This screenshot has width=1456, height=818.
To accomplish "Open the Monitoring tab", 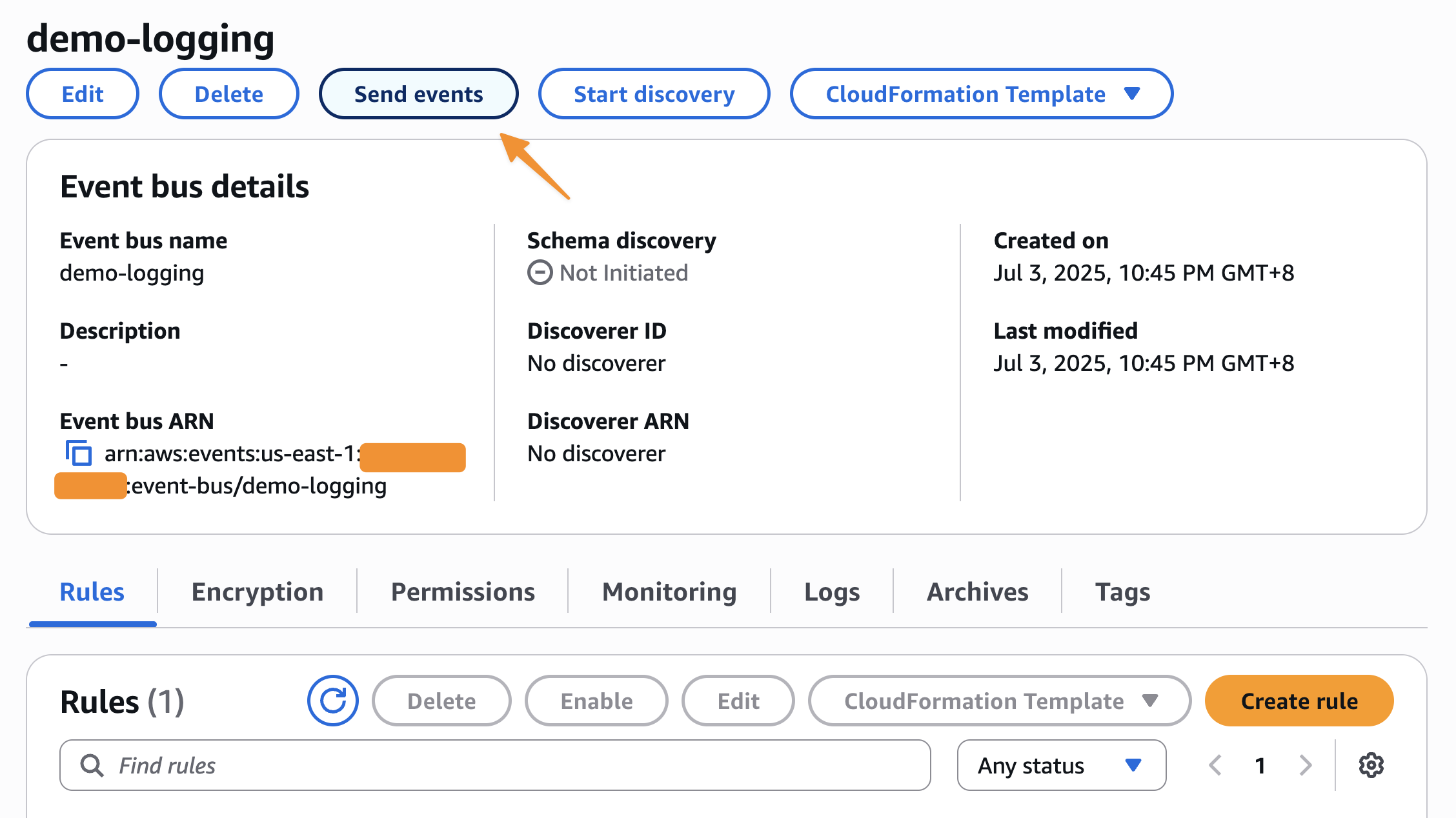I will coord(669,592).
